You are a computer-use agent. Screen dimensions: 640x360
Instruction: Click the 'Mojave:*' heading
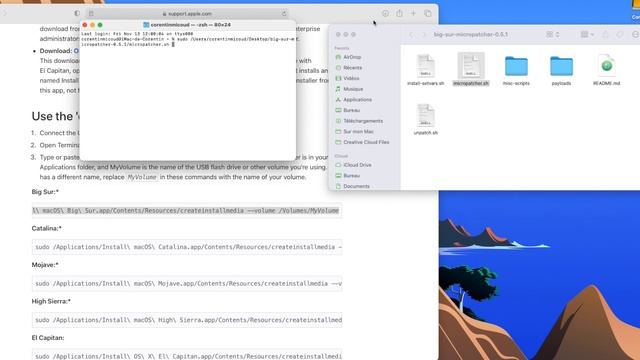[45, 264]
